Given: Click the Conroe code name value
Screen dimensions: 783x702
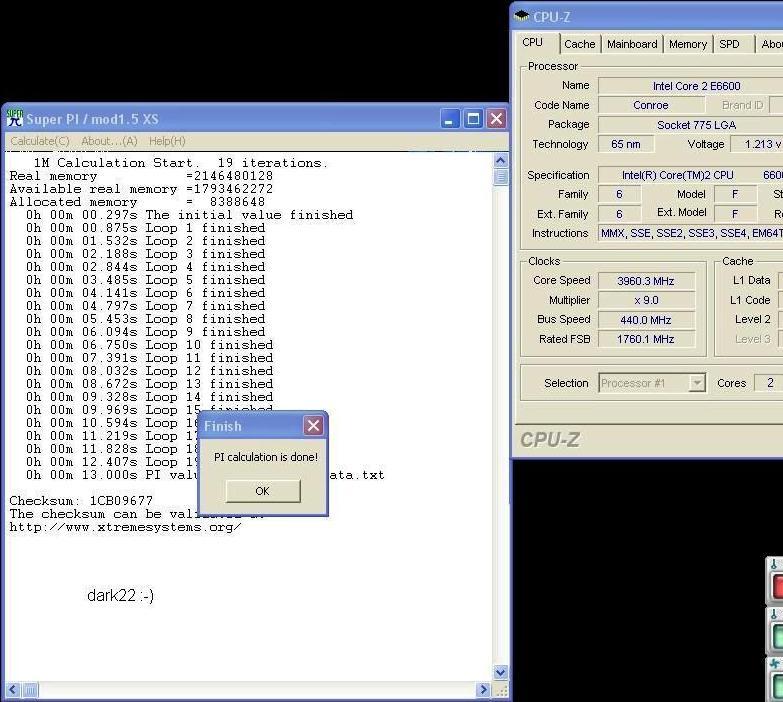Looking at the screenshot, I should (651, 105).
